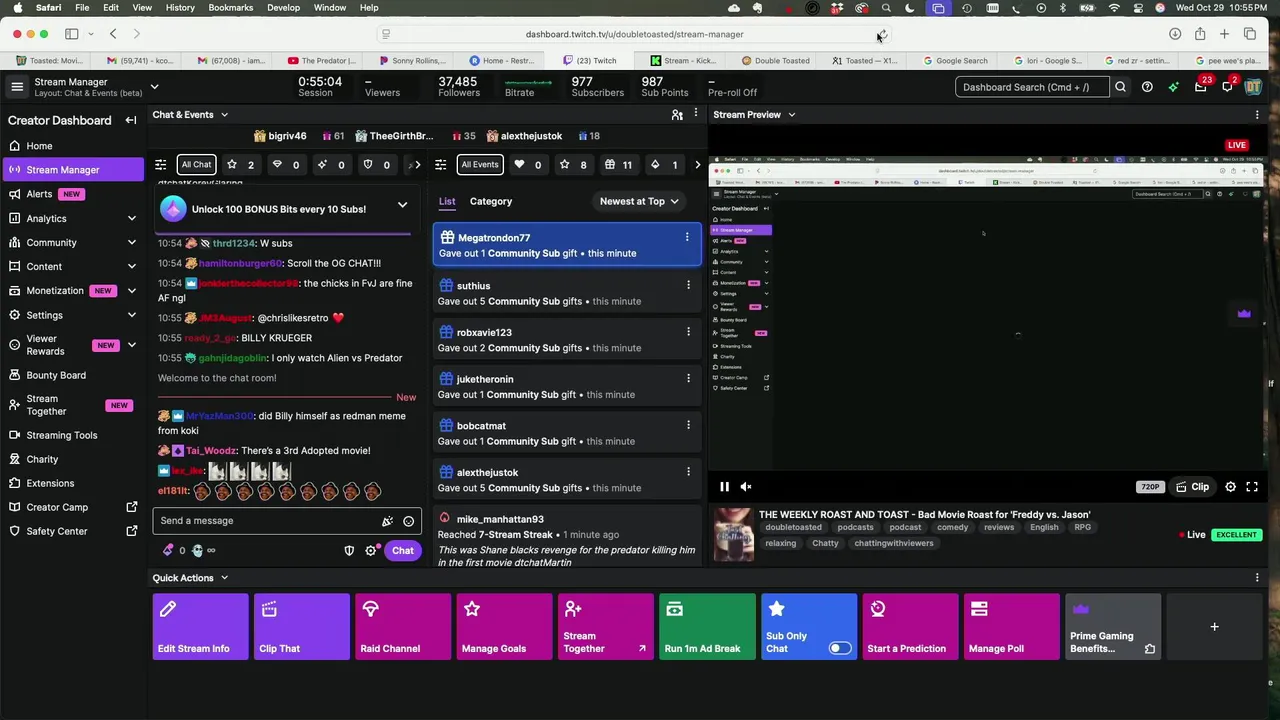Open the shield mode icon beside chat gear
The width and height of the screenshot is (1280, 720).
349,551
